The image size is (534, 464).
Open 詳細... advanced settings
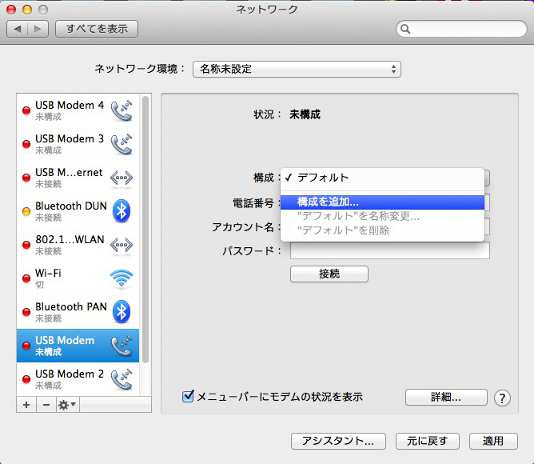(446, 397)
